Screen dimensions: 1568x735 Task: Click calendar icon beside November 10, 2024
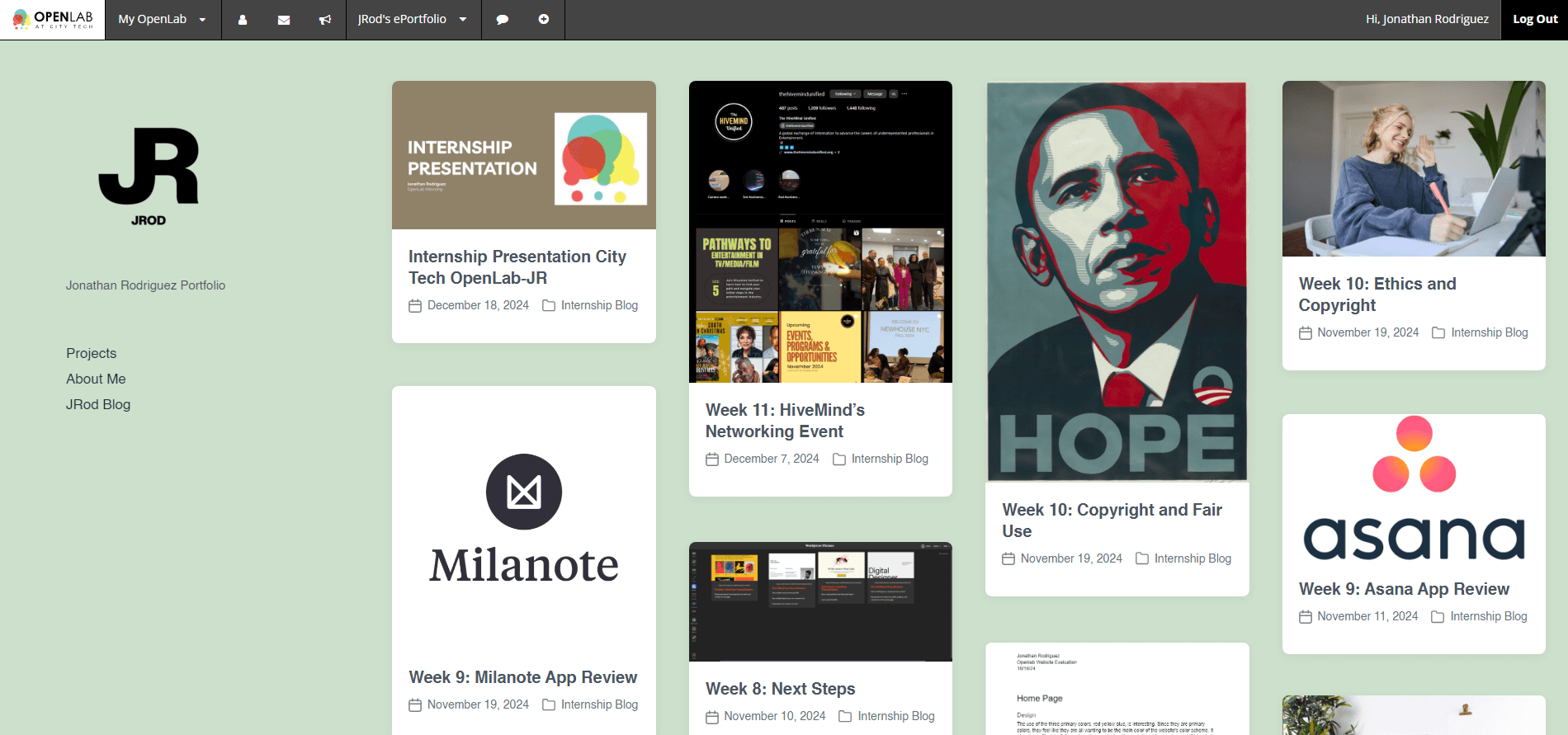coord(712,717)
